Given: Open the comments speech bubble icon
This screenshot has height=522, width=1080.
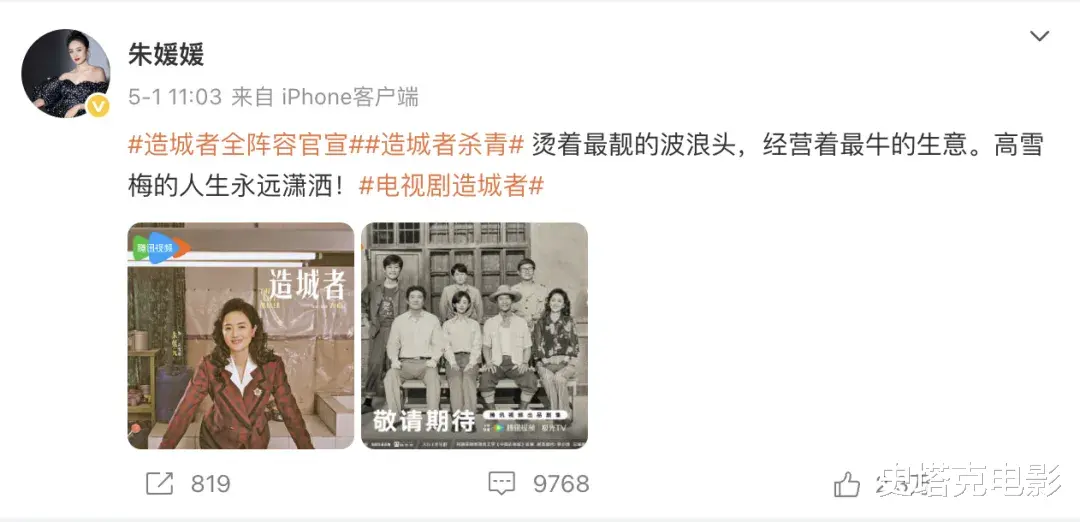Looking at the screenshot, I should pos(501,483).
